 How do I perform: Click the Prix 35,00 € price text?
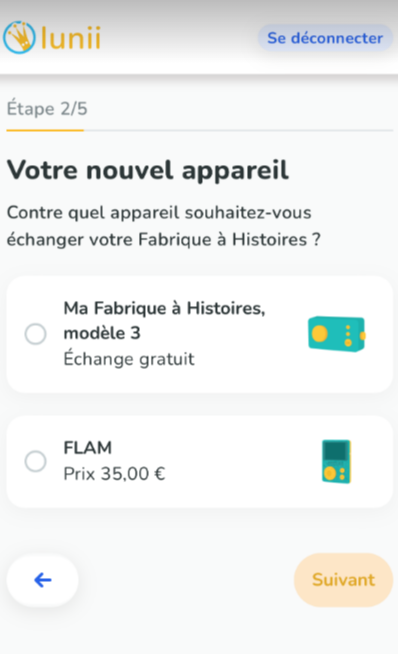(114, 474)
